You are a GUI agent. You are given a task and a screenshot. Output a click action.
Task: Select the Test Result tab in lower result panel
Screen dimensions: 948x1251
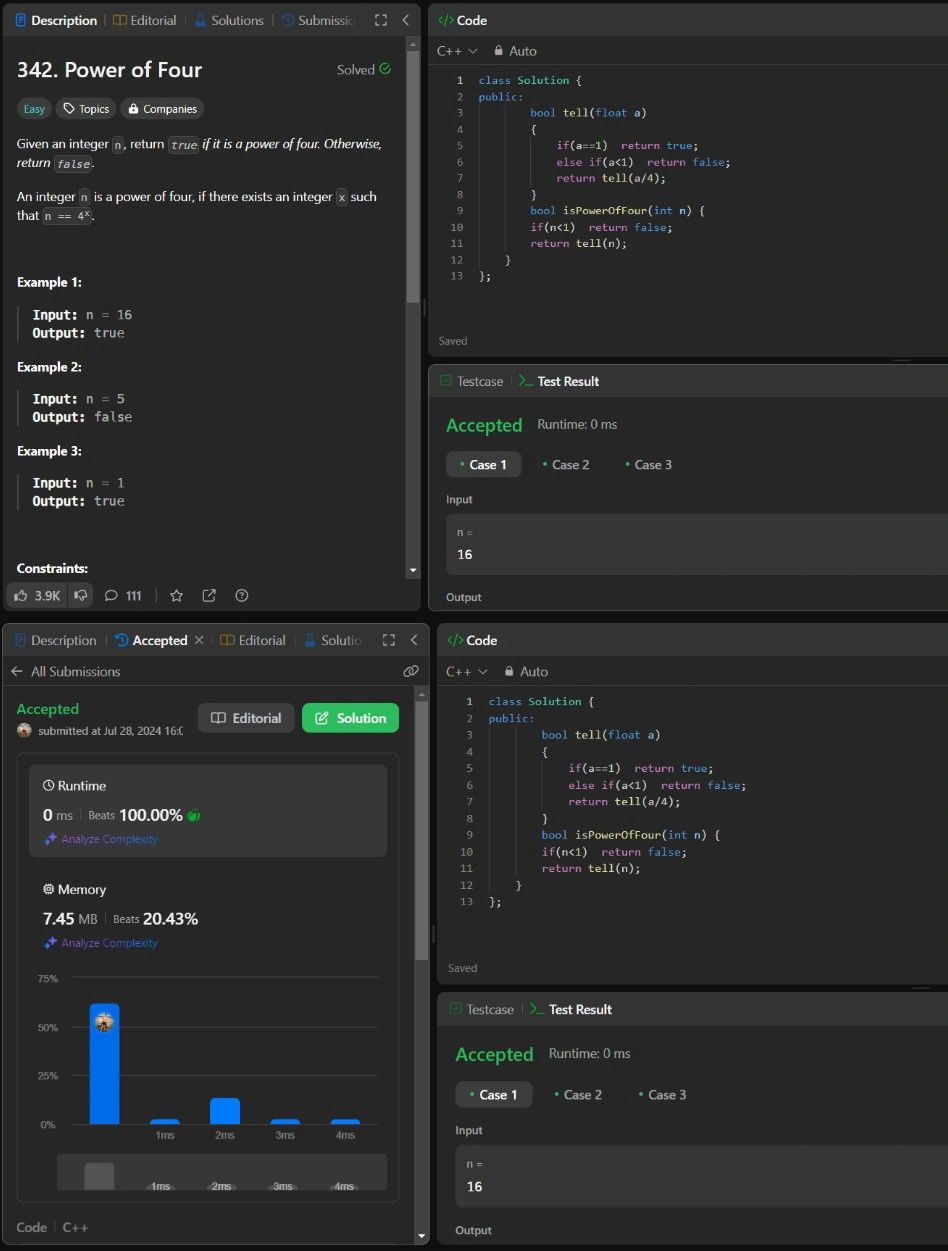[571, 1009]
